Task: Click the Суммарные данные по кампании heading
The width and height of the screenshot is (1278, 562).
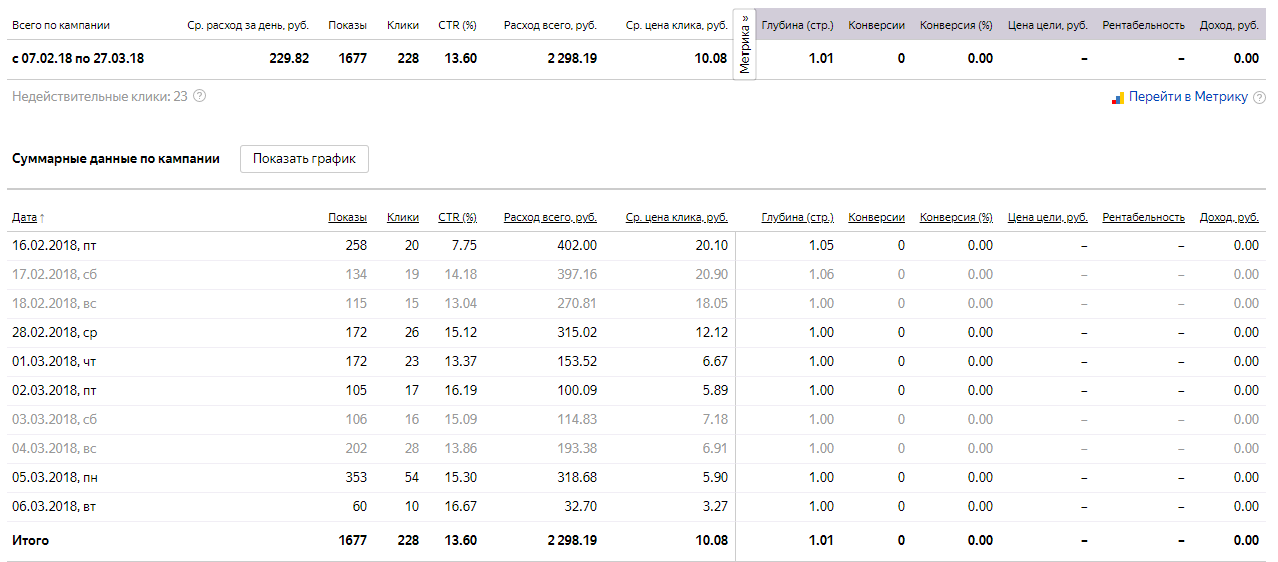Action: [x=116, y=158]
